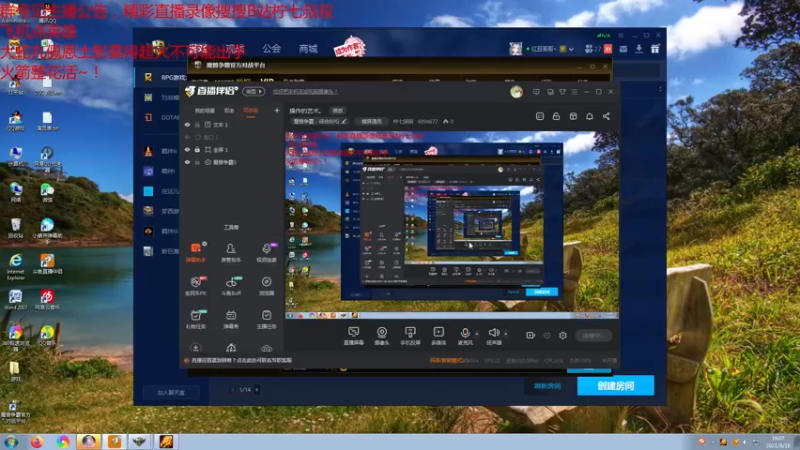The height and width of the screenshot is (450, 800).
Task: Click the 创建房间 button
Action: [615, 386]
